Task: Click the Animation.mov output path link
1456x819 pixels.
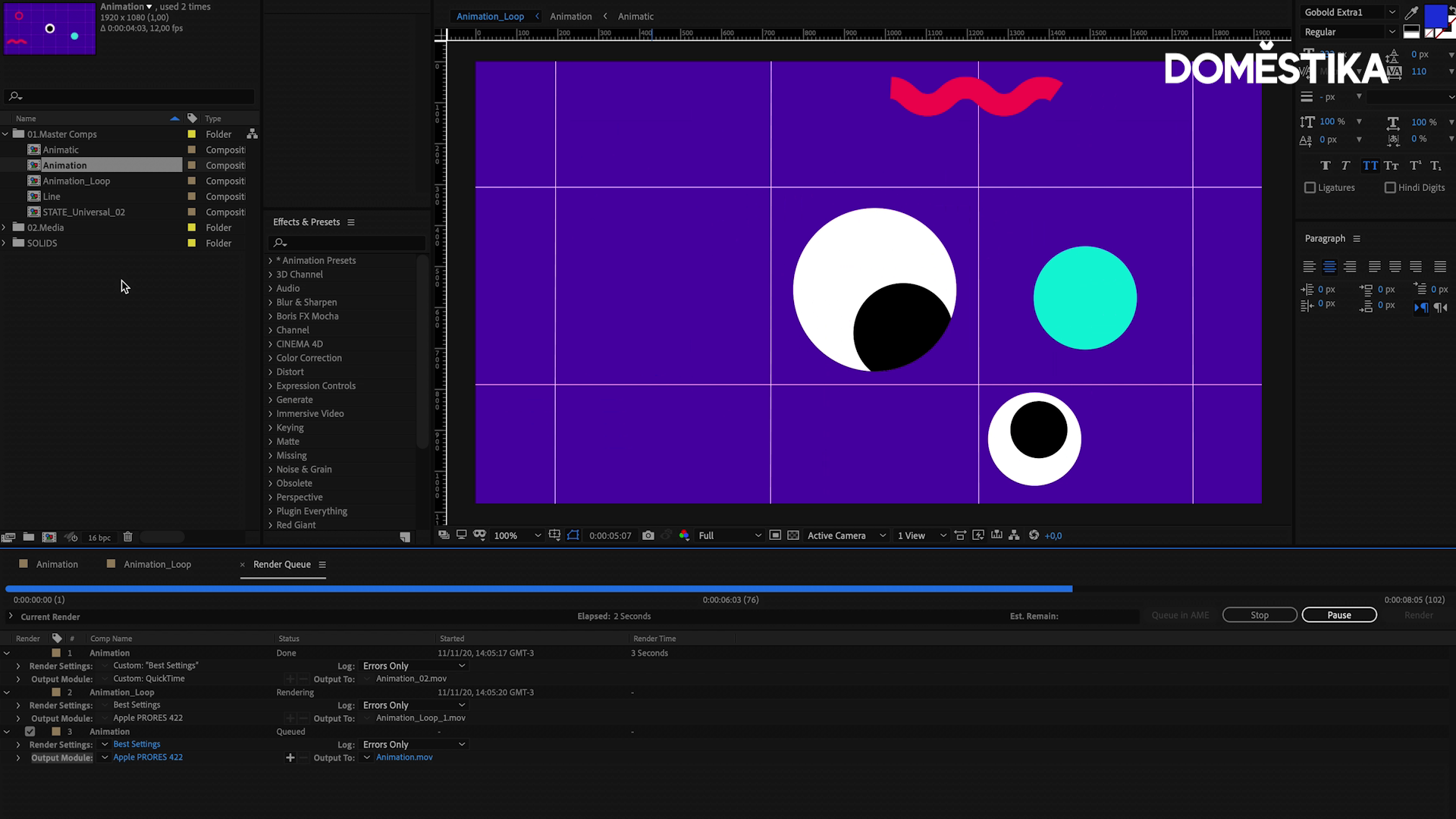Action: point(404,758)
